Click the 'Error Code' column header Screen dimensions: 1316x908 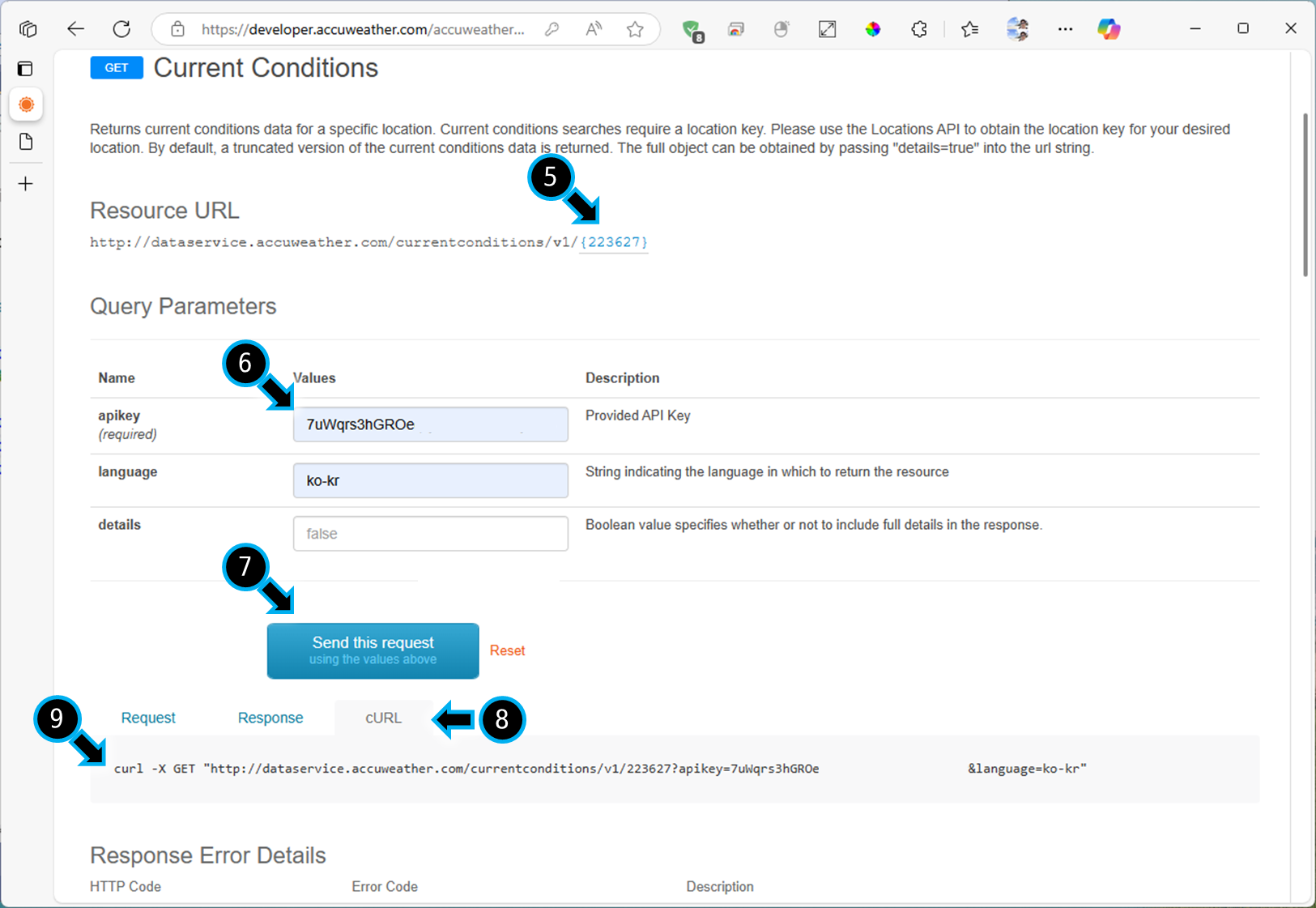click(385, 887)
